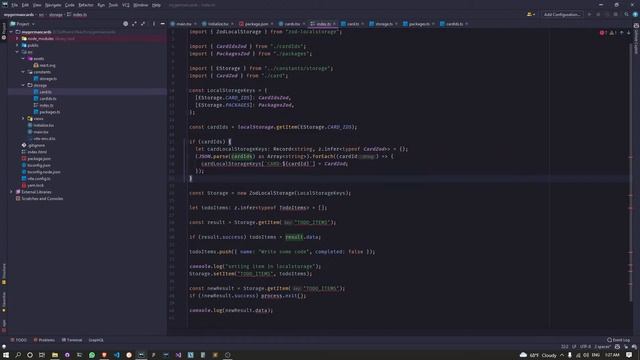Screen dimensions: 640x360
Task: Open the File menu
Action: [15, 5]
